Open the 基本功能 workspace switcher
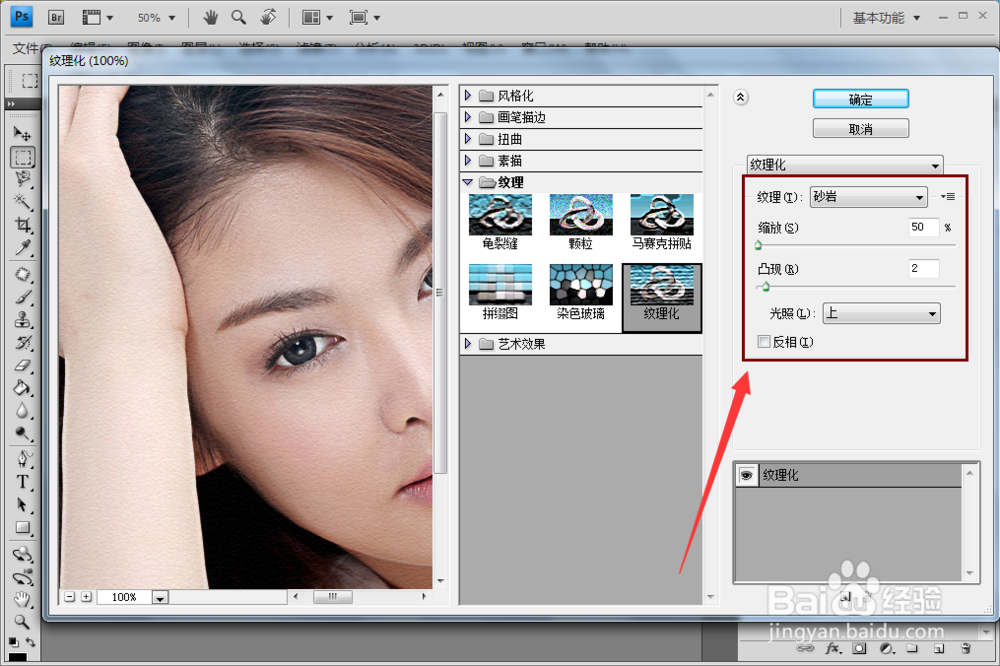1000x666 pixels. pos(886,18)
